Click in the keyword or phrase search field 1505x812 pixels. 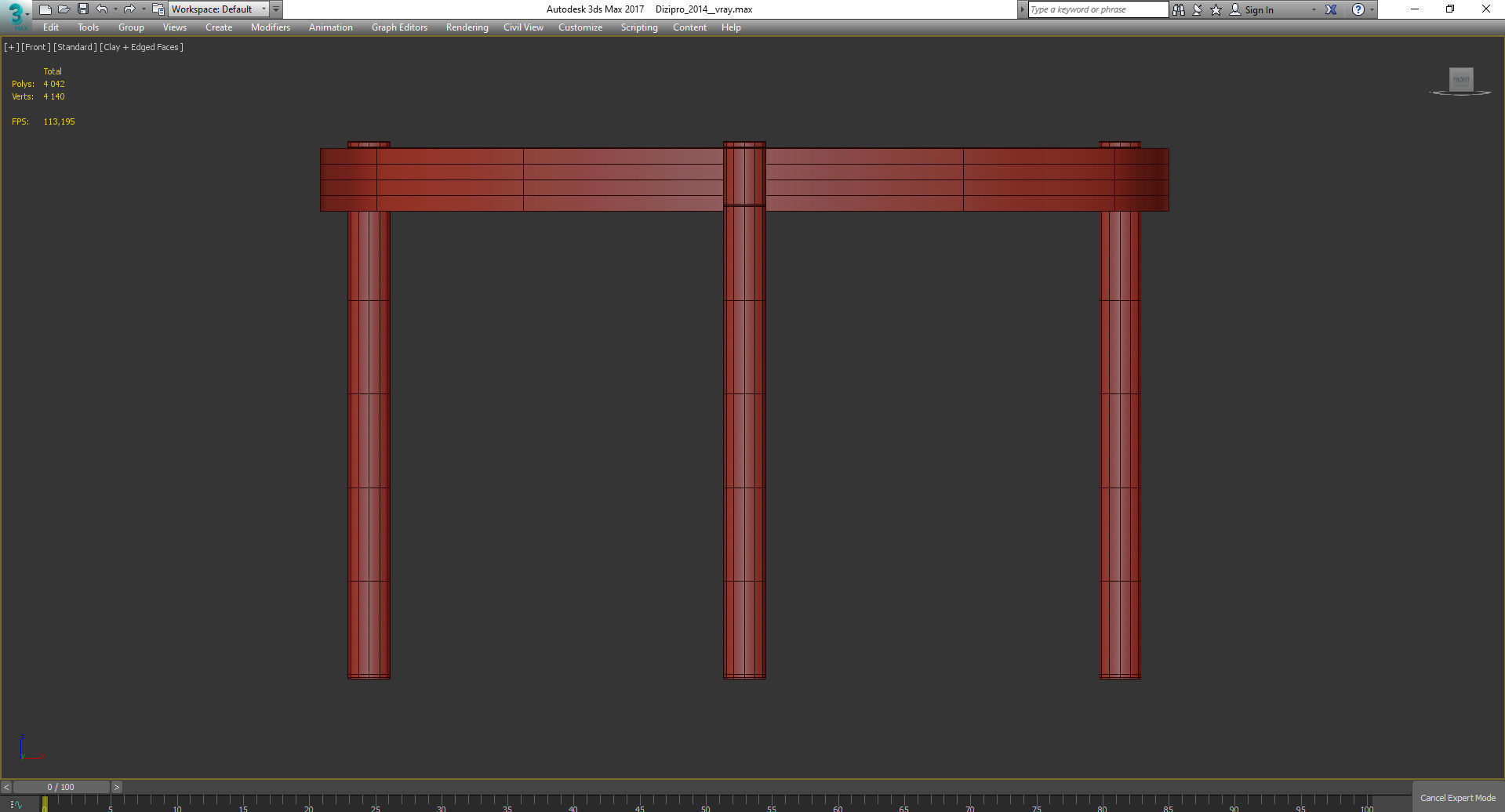[1098, 9]
